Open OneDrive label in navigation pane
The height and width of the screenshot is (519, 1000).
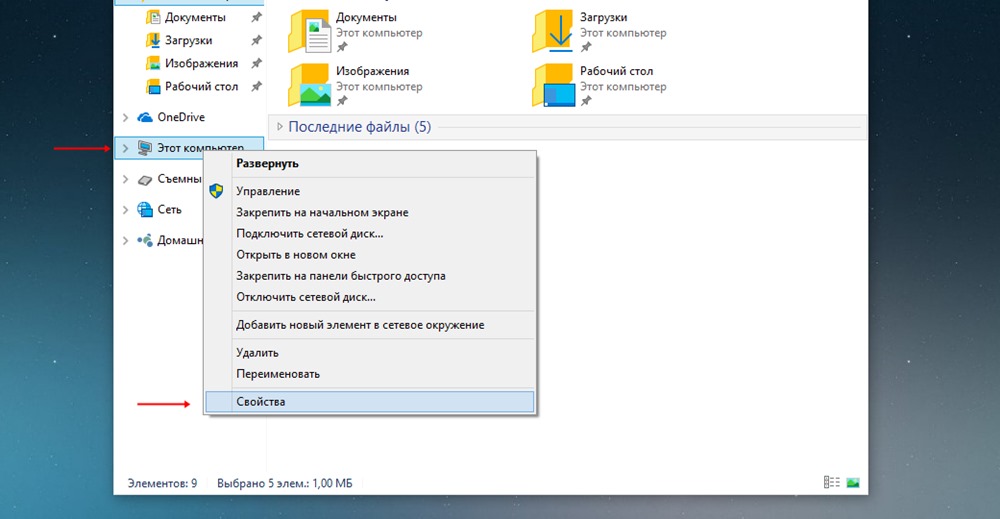[181, 117]
